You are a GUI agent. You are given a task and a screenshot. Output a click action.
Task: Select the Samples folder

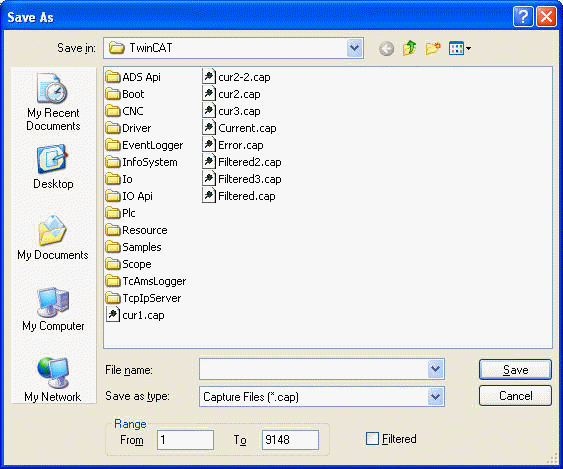(x=134, y=247)
